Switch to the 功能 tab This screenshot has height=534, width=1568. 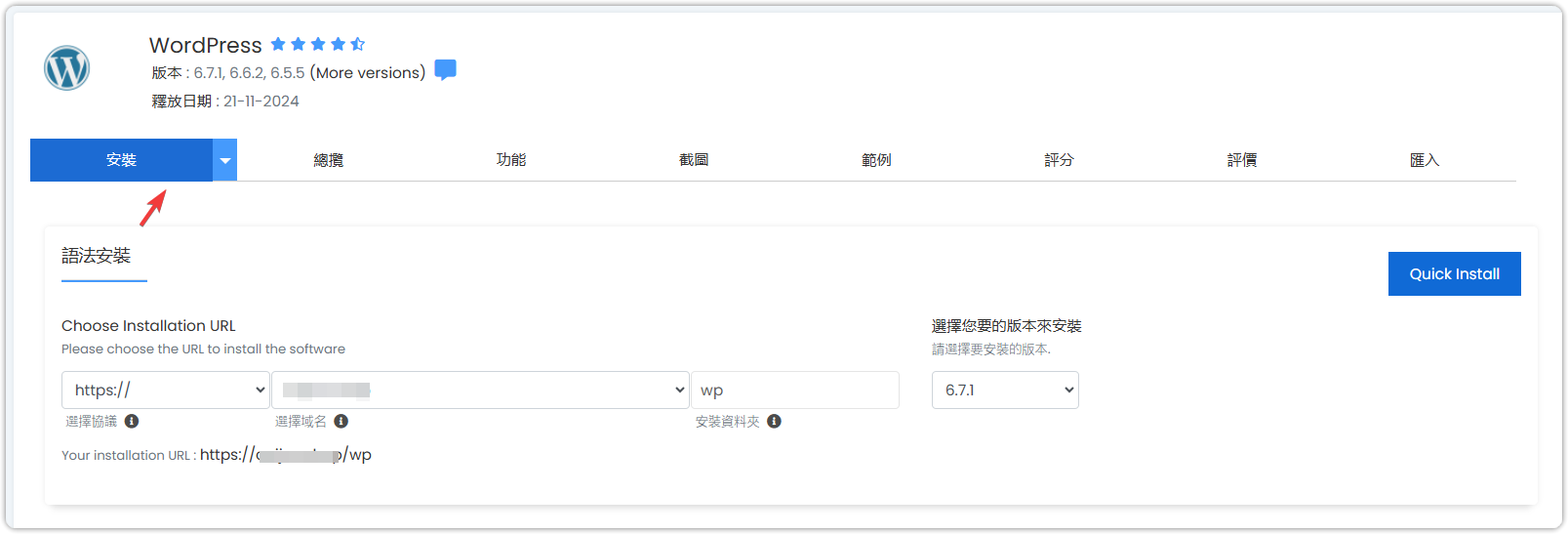(511, 160)
